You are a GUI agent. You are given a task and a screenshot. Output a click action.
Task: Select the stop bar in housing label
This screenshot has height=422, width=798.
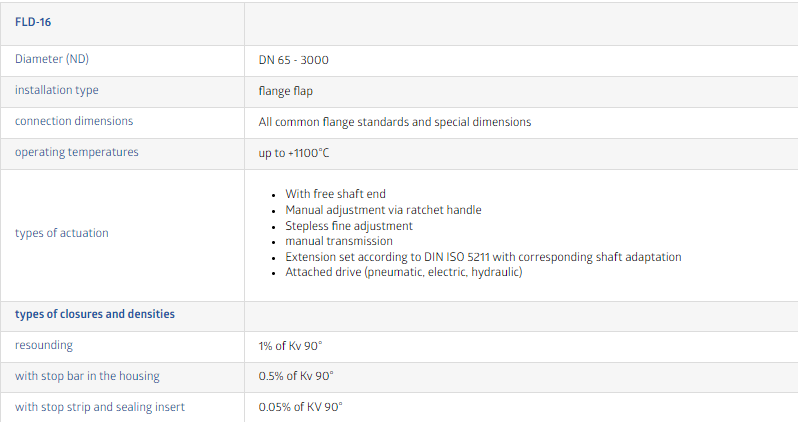(x=87, y=376)
